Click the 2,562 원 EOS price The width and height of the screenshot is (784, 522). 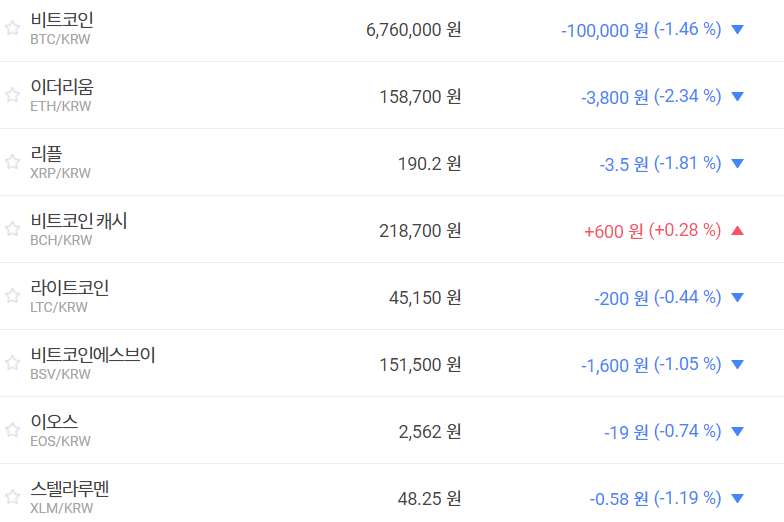(x=430, y=432)
